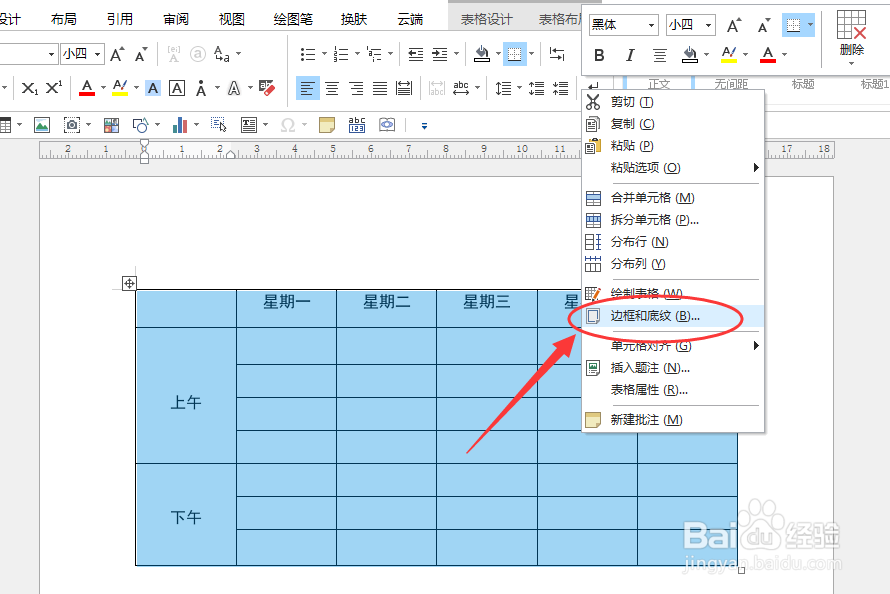Screen dimensions: 890x594
Task: Toggle italic with the I button
Action: click(x=630, y=54)
